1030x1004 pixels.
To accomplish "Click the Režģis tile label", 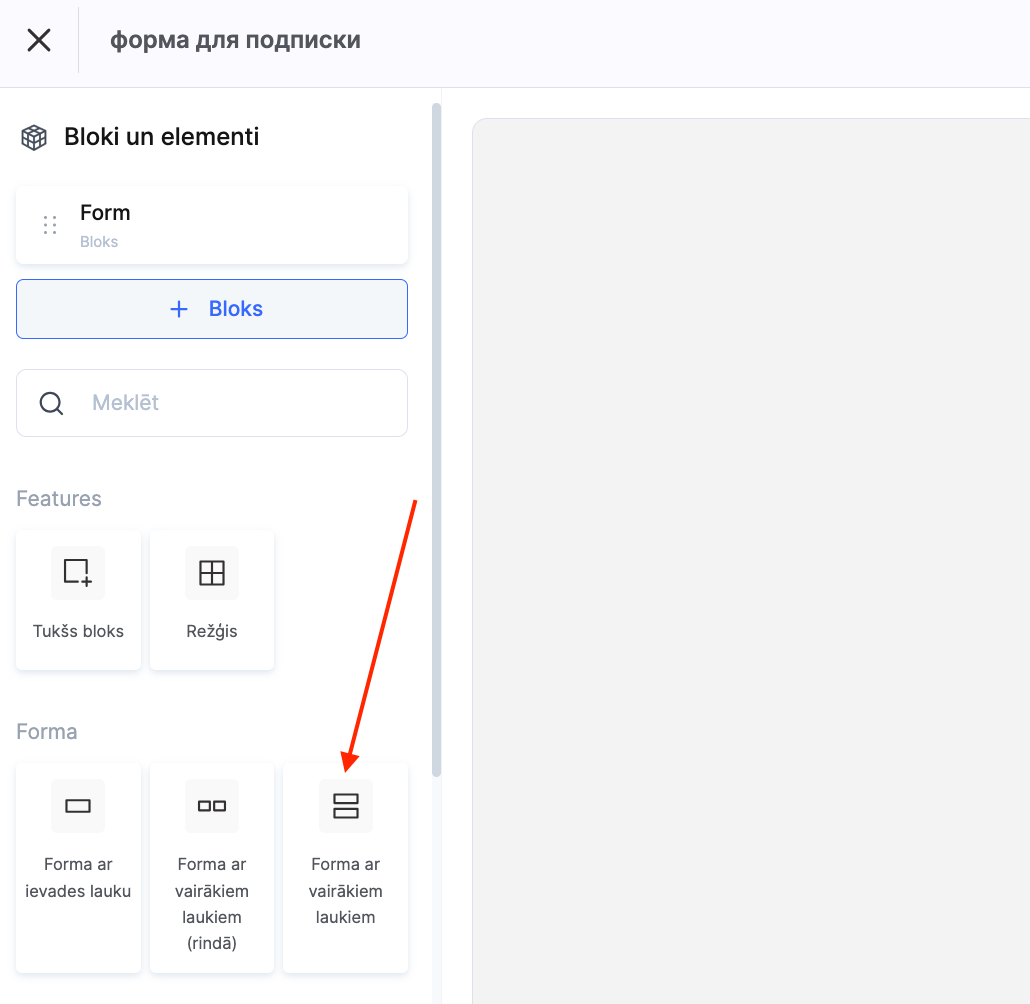I will [x=212, y=631].
